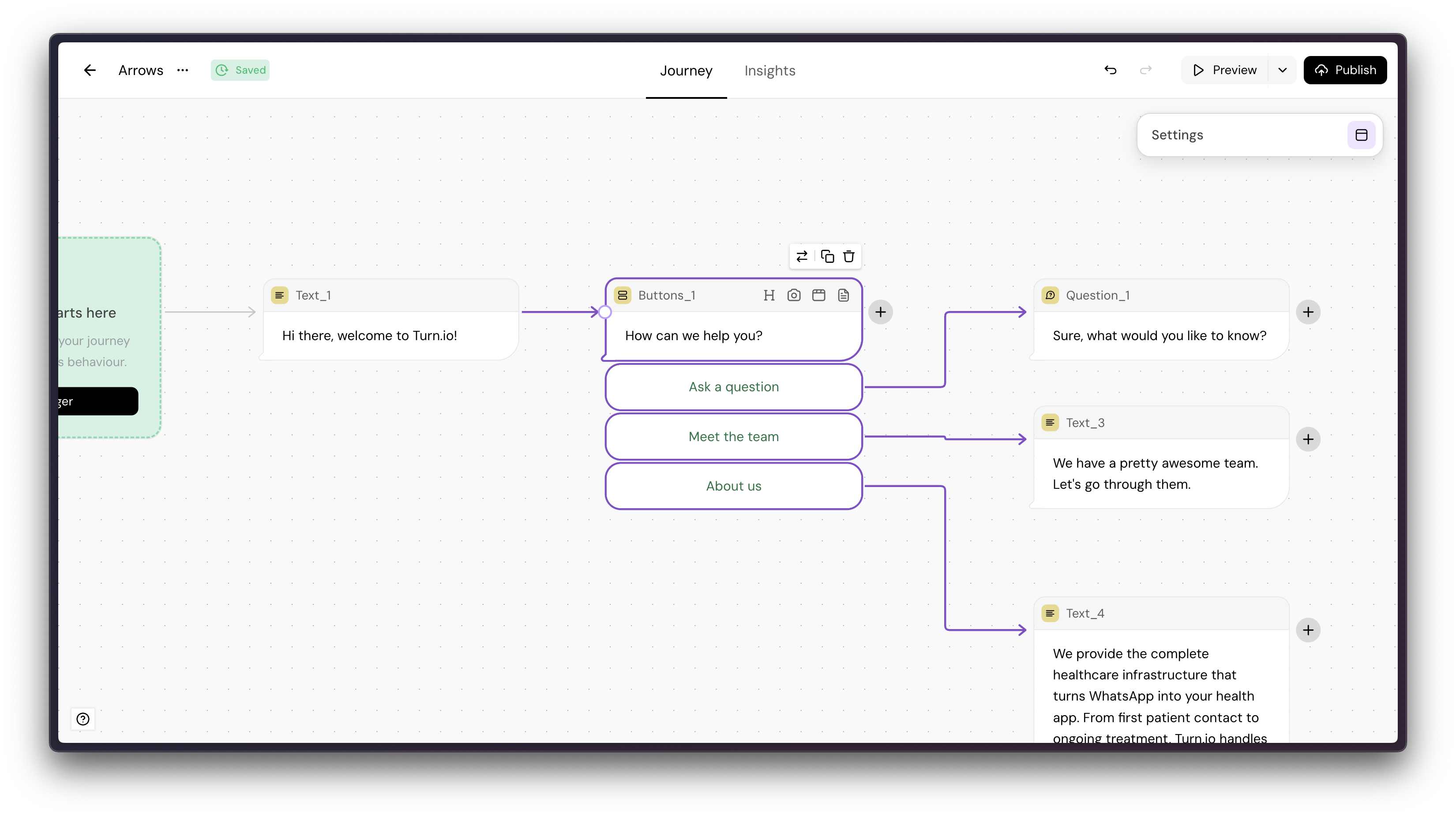
Task: Select the Journey tab
Action: [686, 71]
